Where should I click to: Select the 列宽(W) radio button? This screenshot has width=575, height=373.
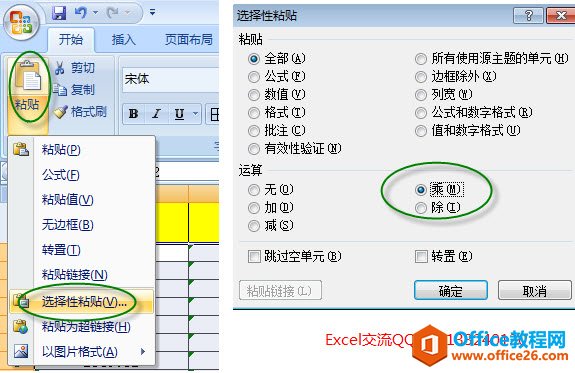(x=421, y=95)
